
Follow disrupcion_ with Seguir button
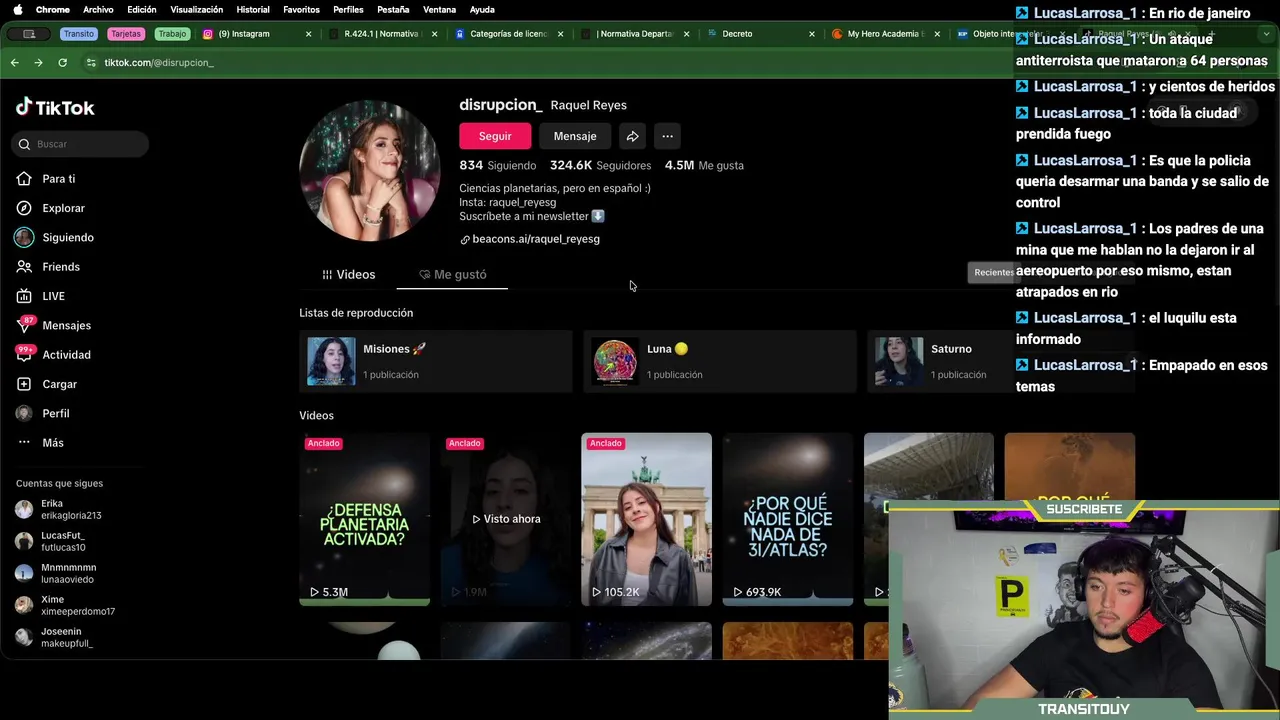coord(495,136)
